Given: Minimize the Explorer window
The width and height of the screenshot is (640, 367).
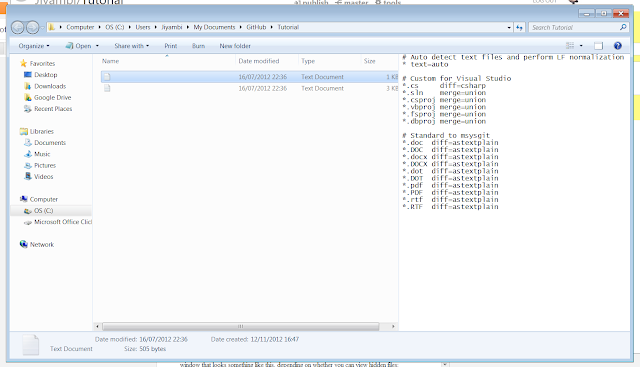Looking at the screenshot, I should tap(586, 13).
